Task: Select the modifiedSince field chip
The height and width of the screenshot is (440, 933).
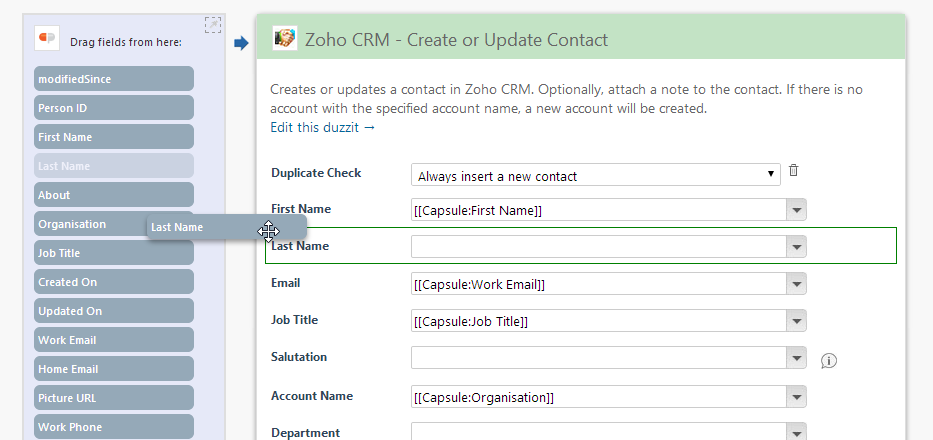Action: (114, 79)
